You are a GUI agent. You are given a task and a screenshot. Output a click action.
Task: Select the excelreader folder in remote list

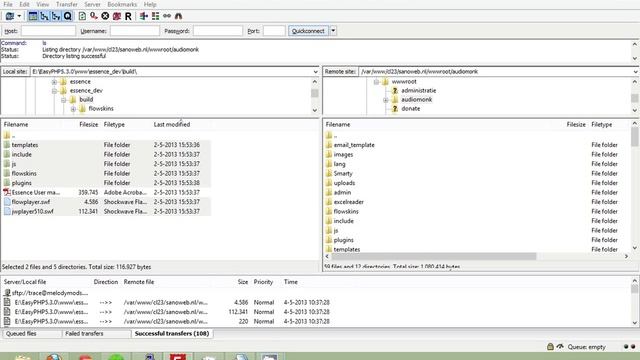point(349,202)
